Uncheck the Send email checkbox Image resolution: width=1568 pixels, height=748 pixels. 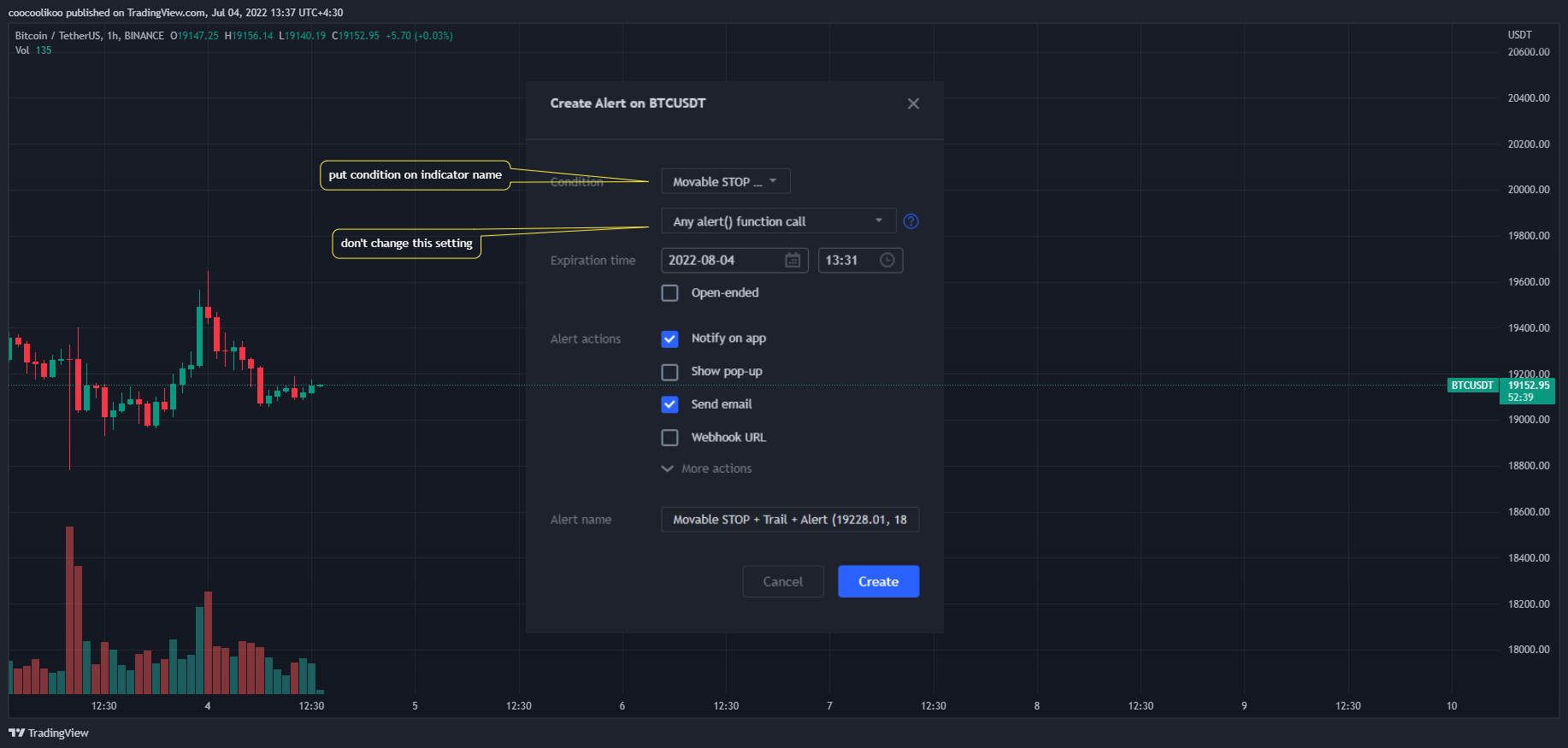(670, 404)
